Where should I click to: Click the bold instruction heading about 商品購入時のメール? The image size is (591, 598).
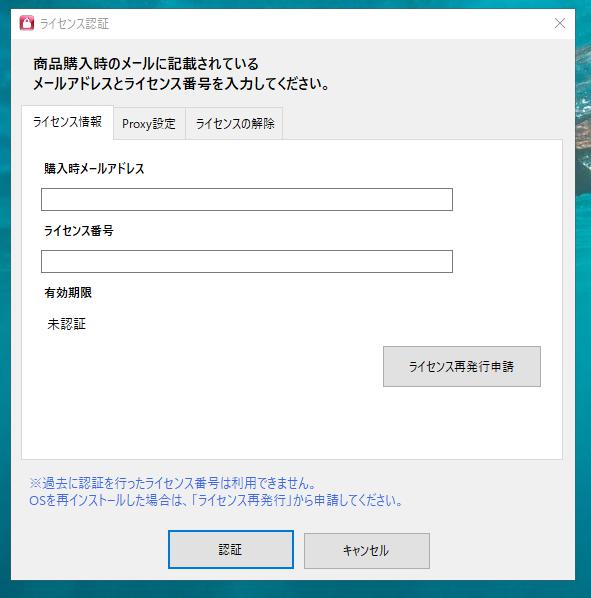tap(181, 74)
